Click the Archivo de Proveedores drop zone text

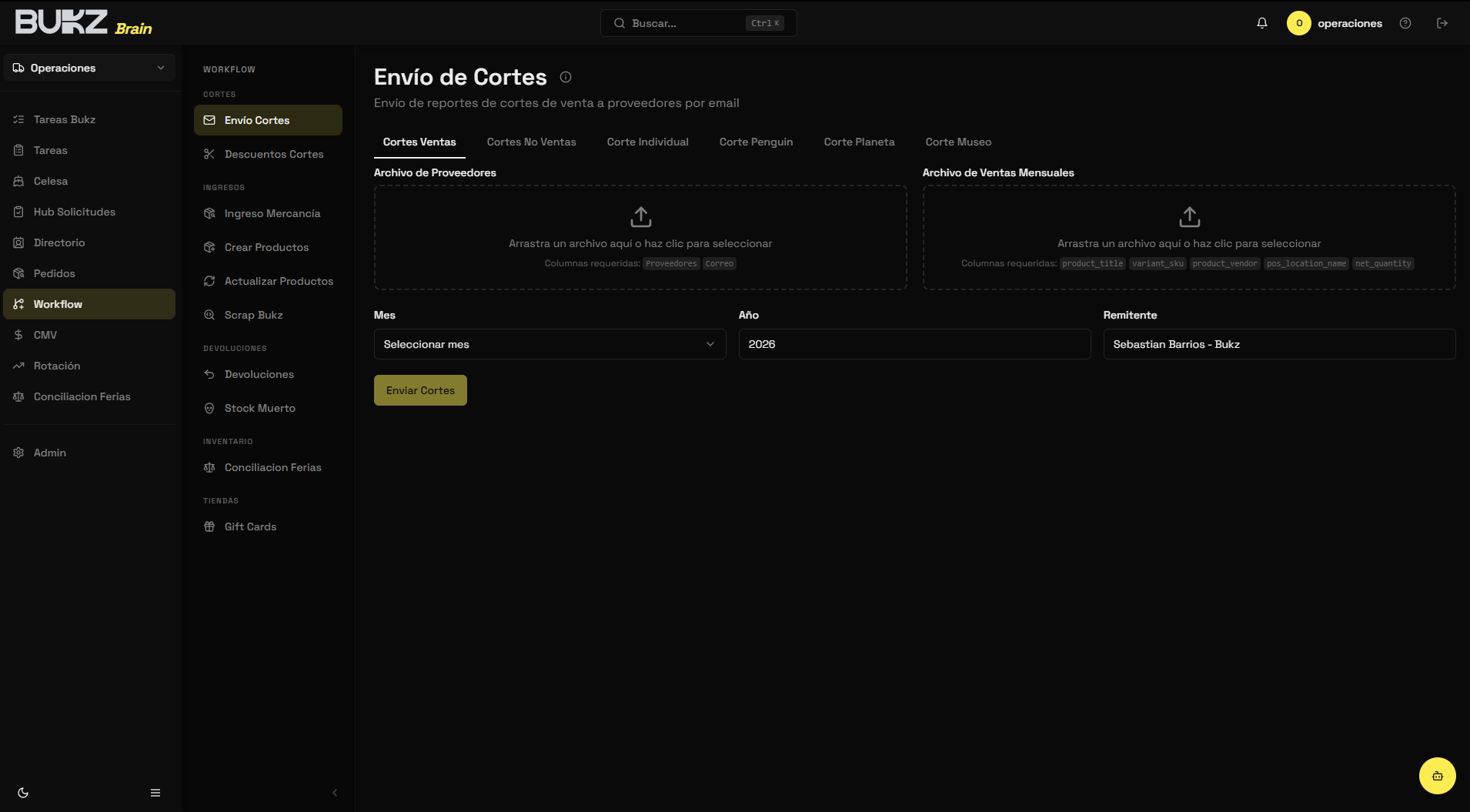pos(640,243)
